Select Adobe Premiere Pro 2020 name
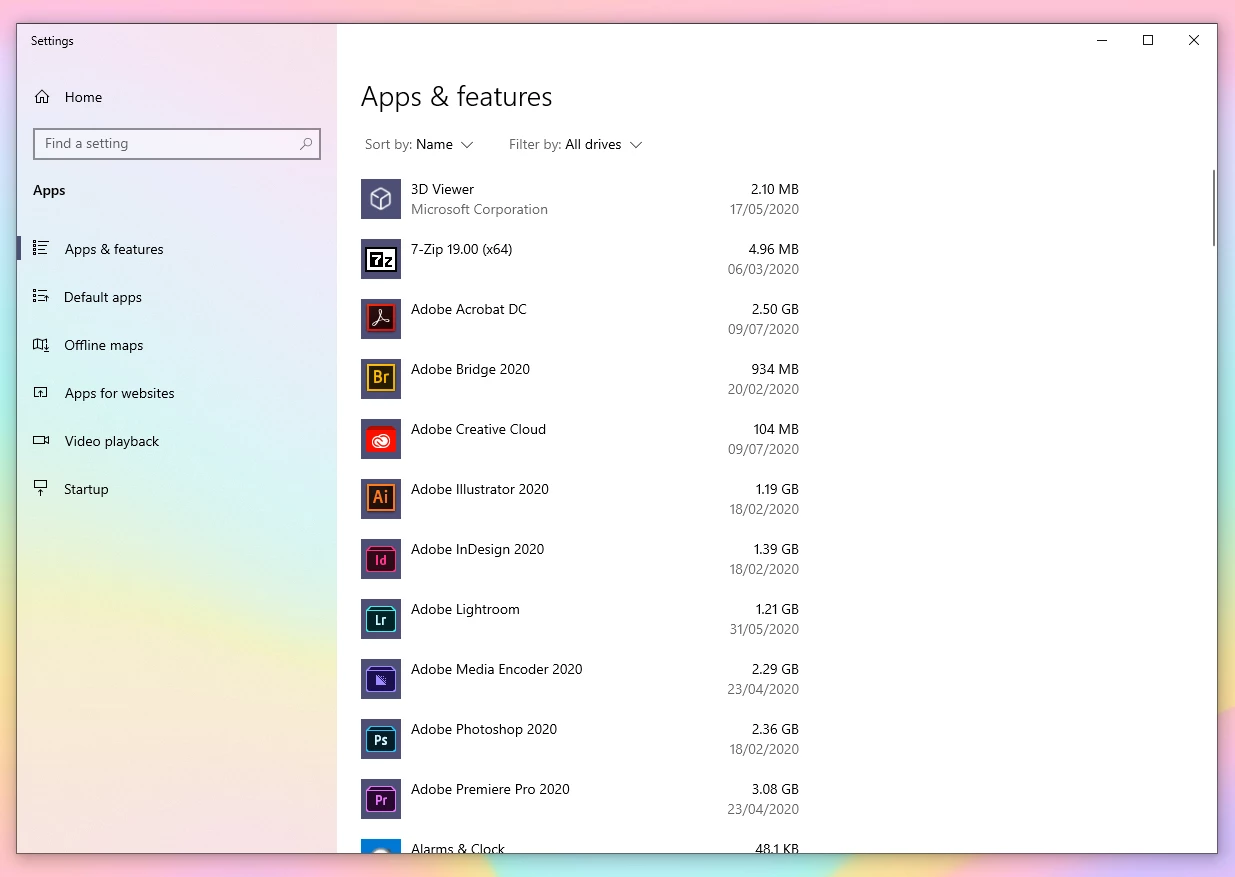The height and width of the screenshot is (877, 1235). click(x=490, y=789)
